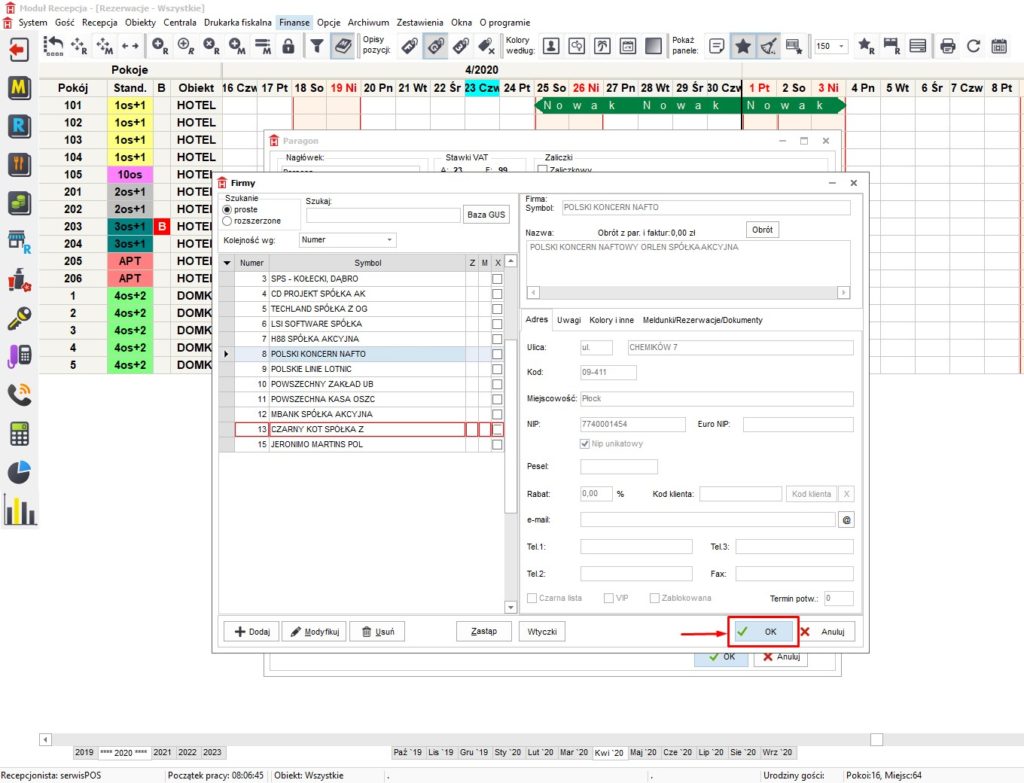Image resolution: width=1024 pixels, height=783 pixels.
Task: Click the printer icon in the toolbar
Action: coord(947,46)
